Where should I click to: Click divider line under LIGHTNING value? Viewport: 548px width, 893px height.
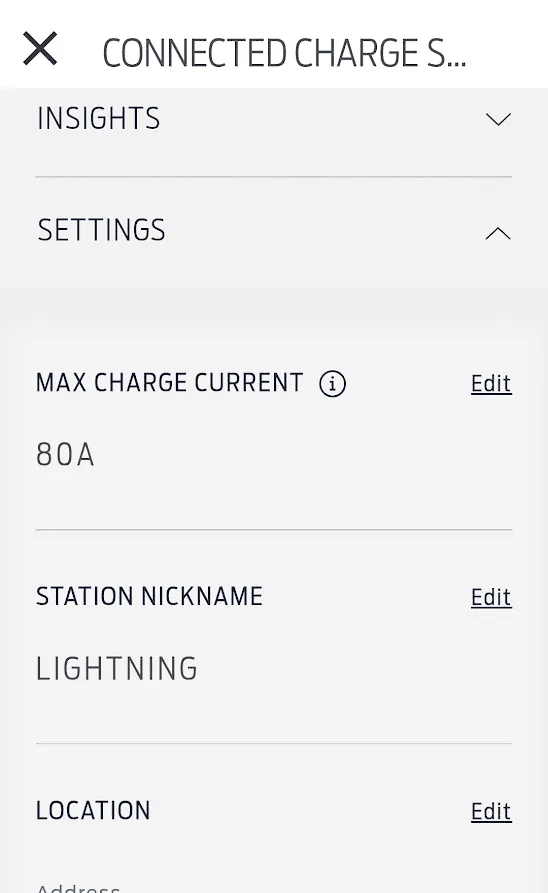coord(273,743)
